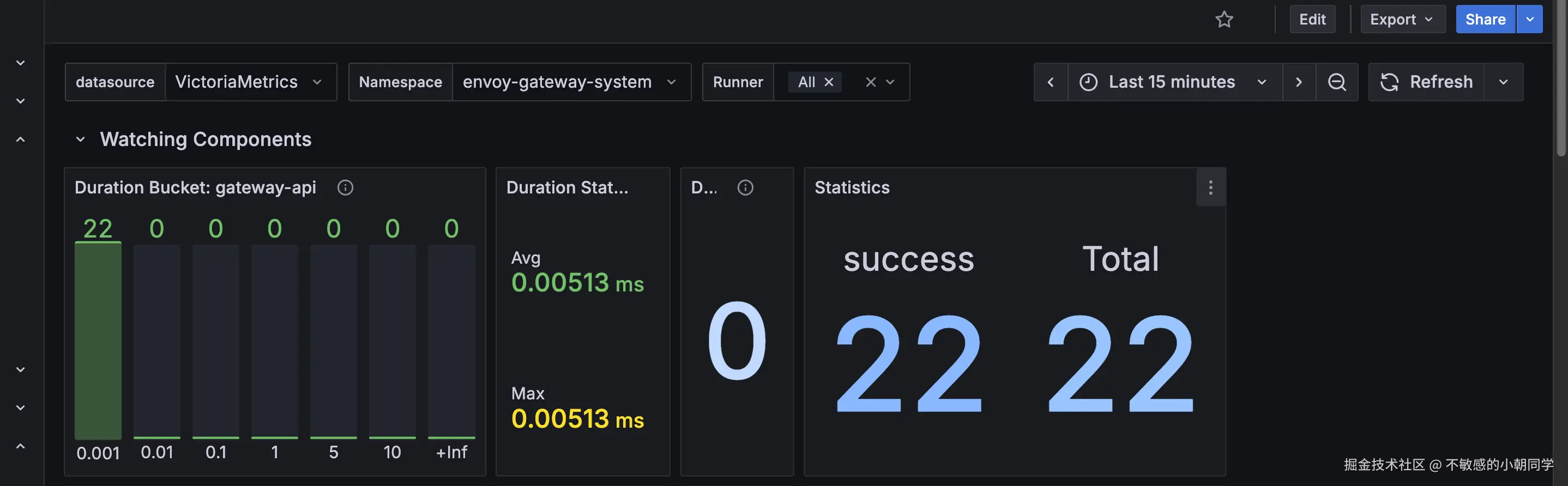Shift time range forward with right arrow

tap(1298, 82)
